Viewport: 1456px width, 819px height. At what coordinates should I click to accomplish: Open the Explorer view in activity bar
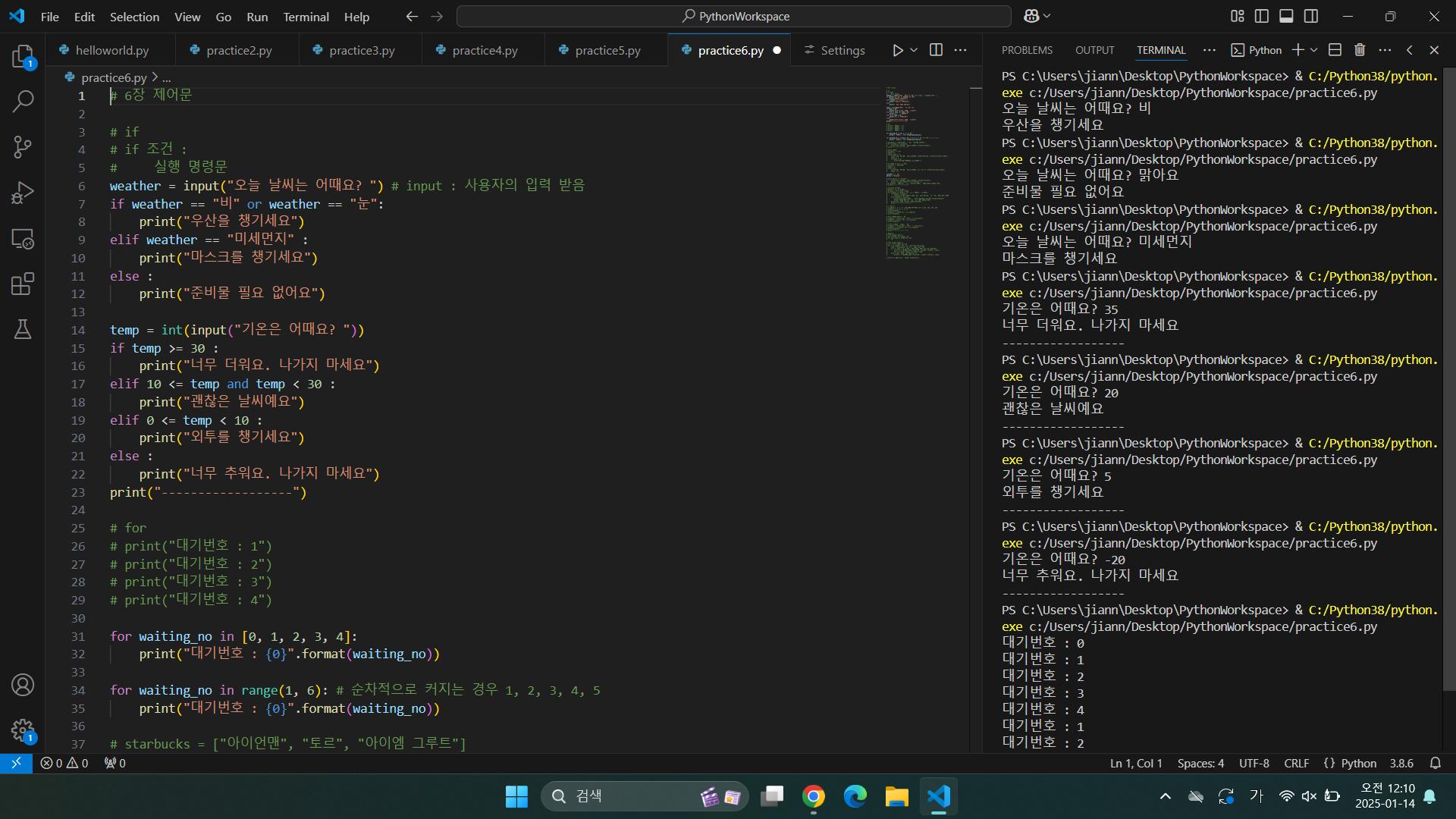(23, 56)
